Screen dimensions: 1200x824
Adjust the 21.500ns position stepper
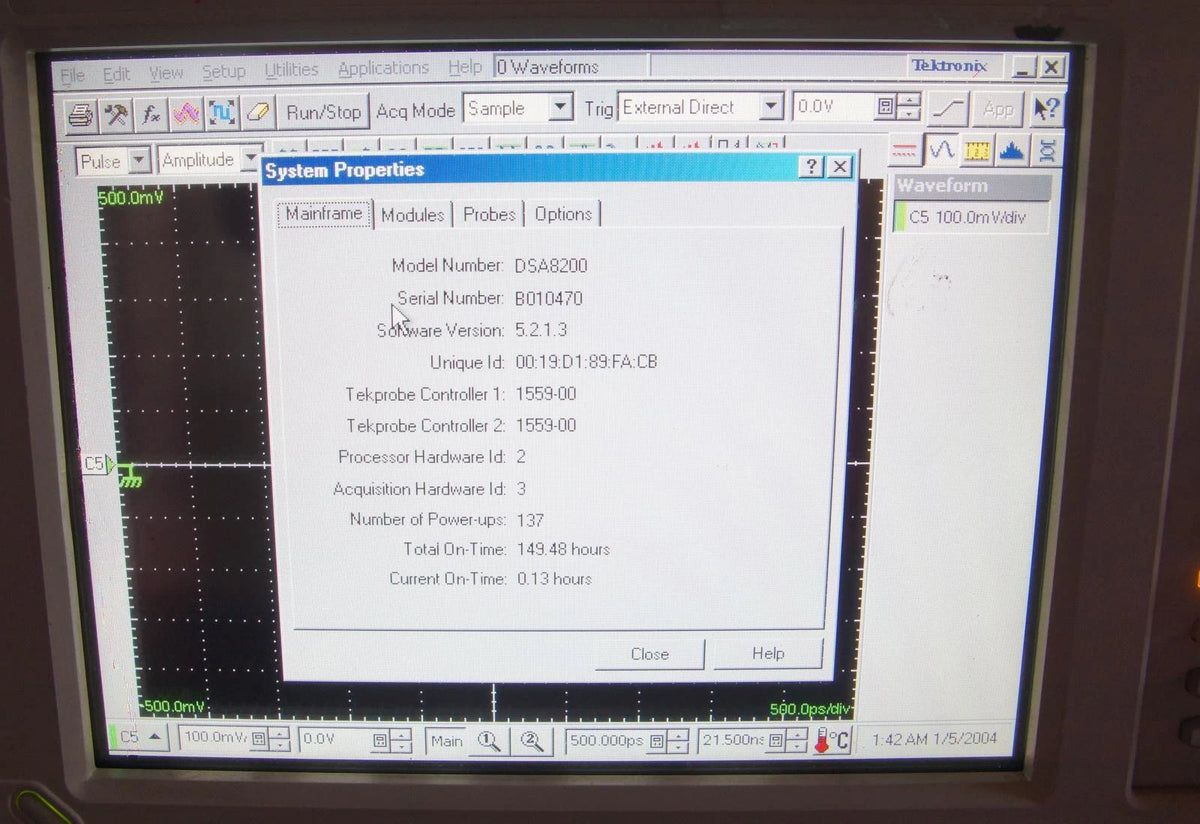pyautogui.click(x=796, y=741)
